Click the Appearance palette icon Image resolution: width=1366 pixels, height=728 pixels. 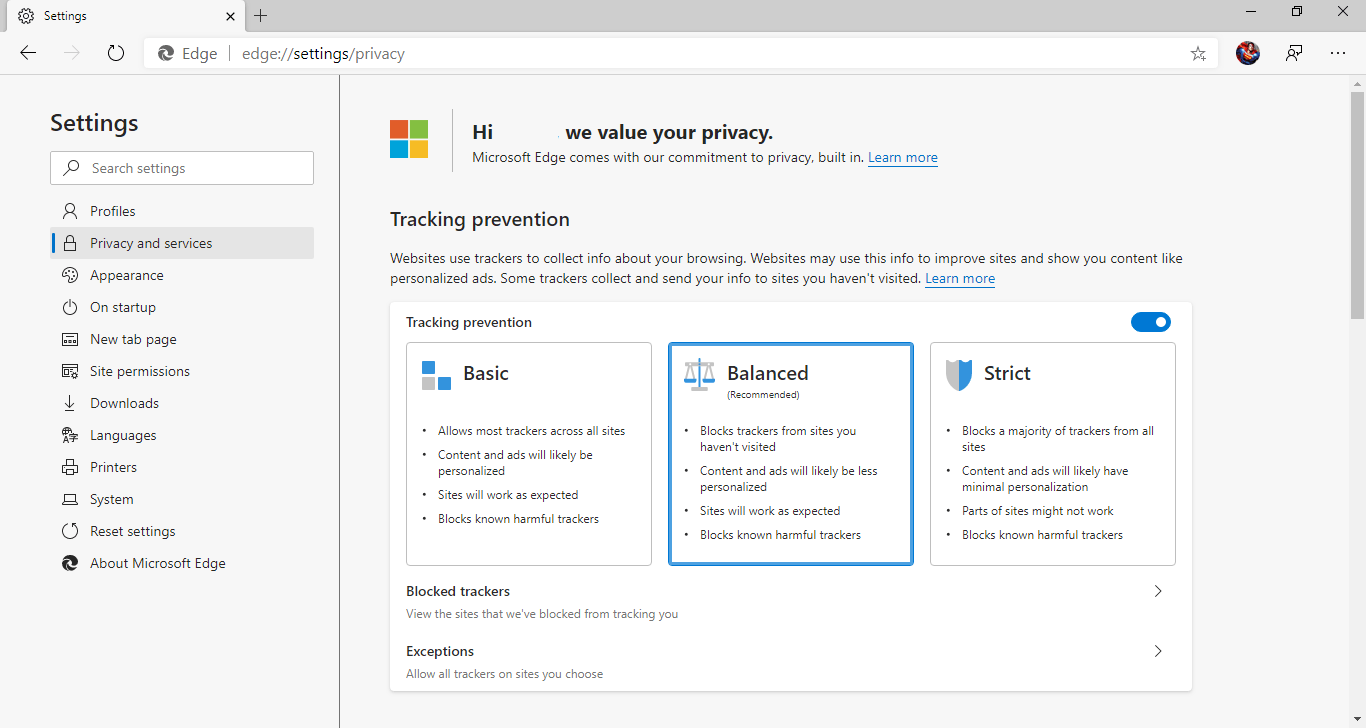(70, 275)
